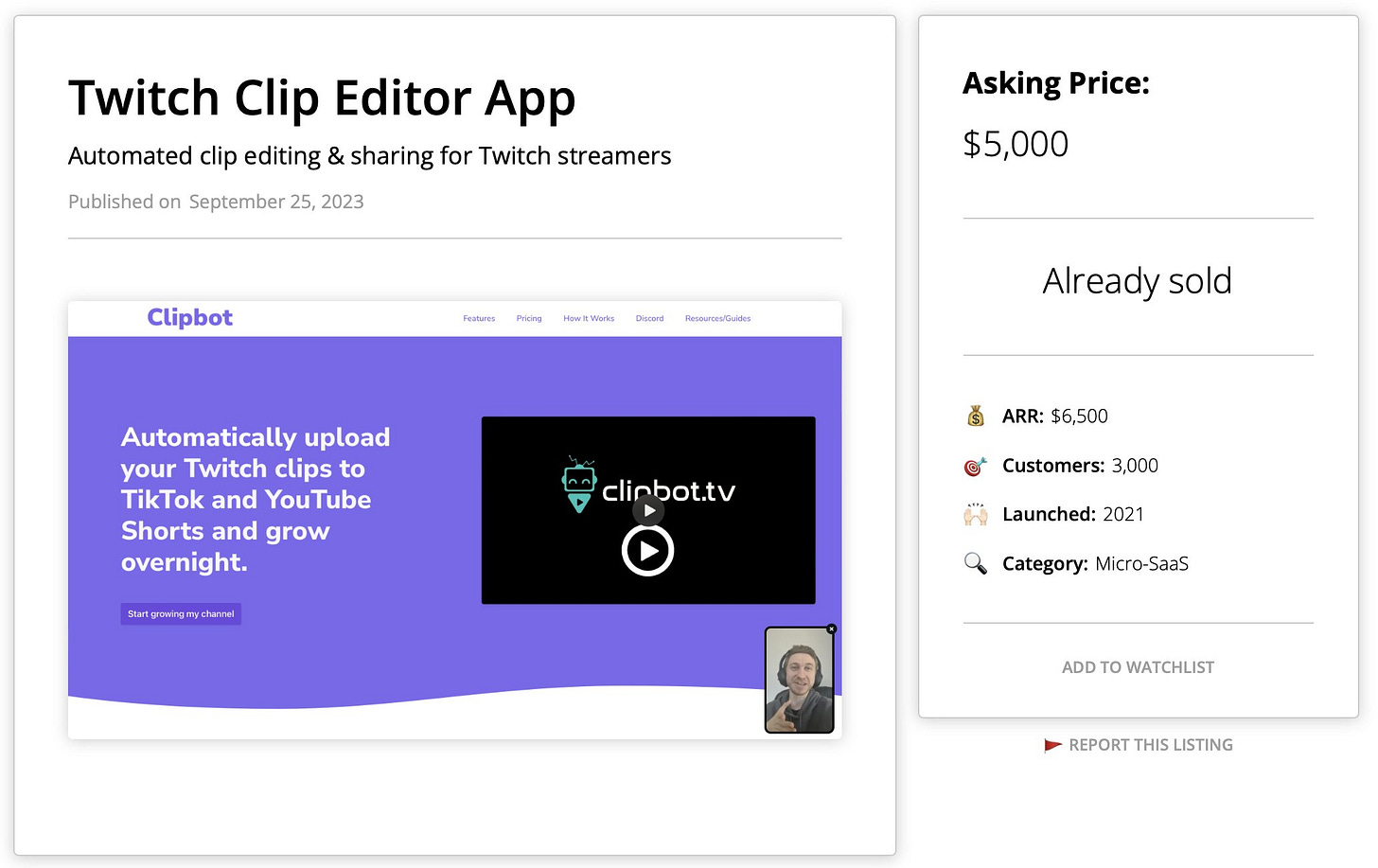Click the target Customers icon

975,466
